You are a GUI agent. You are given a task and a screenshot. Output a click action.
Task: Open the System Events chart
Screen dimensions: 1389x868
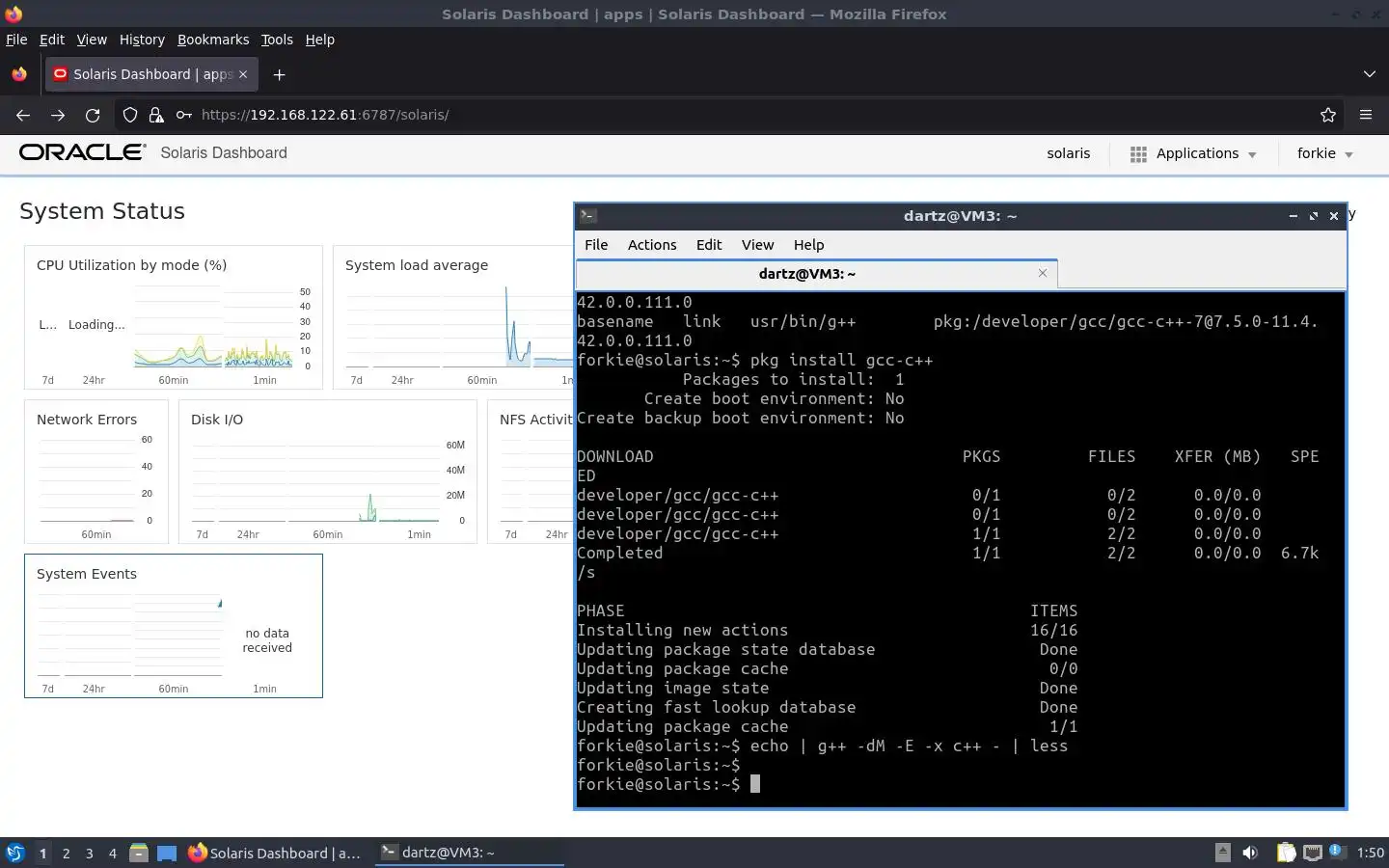click(x=174, y=626)
